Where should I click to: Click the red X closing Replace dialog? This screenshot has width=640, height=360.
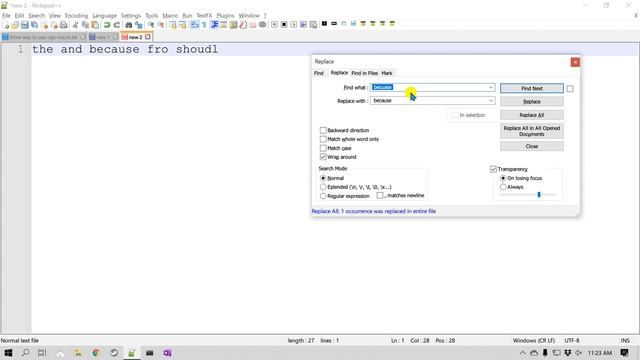[x=575, y=62]
